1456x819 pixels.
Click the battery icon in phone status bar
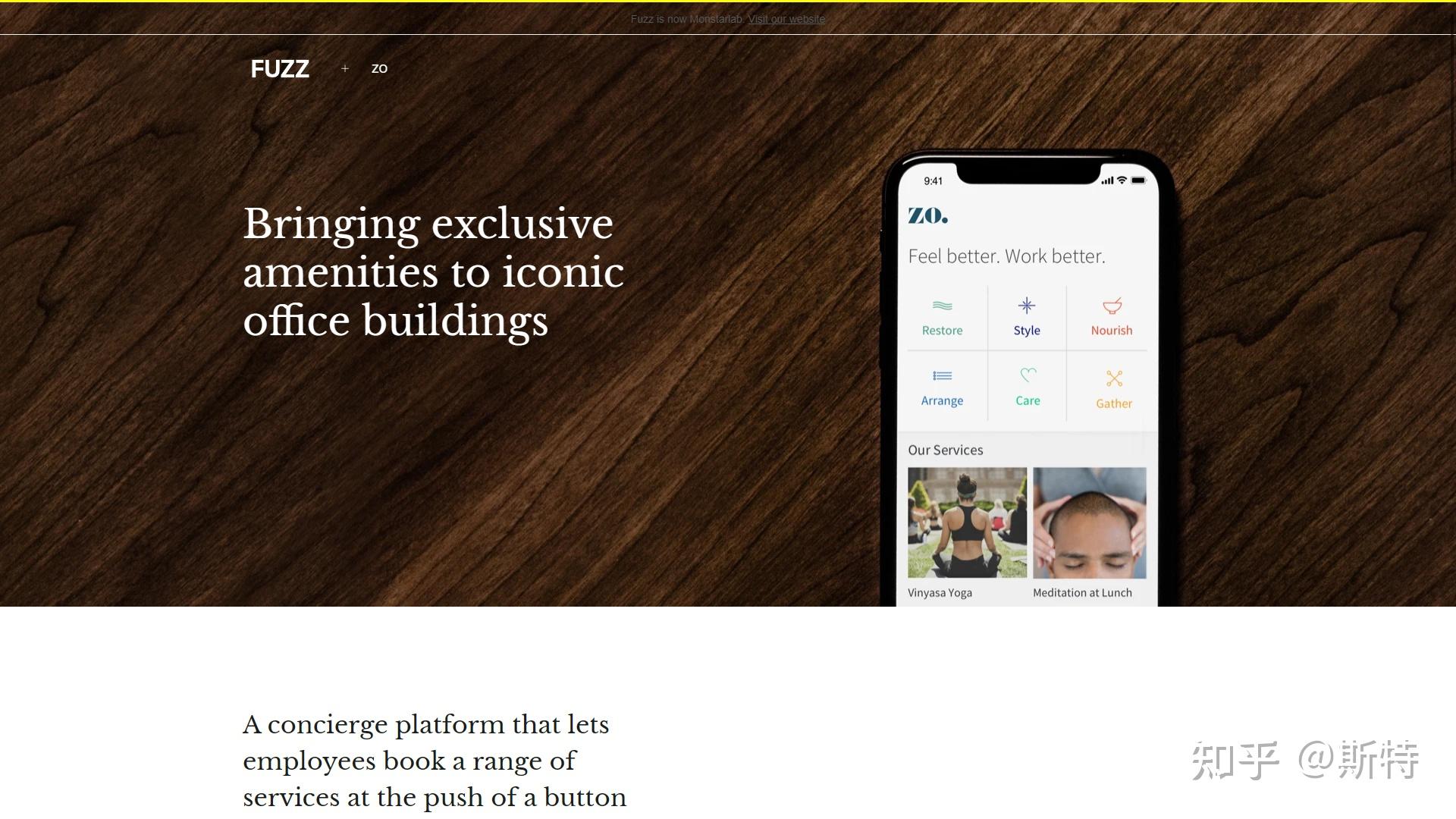click(1138, 180)
